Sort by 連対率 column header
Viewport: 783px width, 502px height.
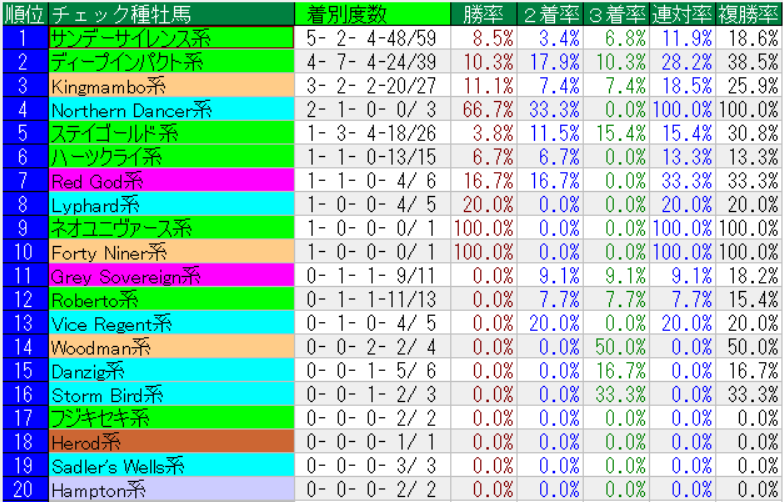pyautogui.click(x=683, y=13)
